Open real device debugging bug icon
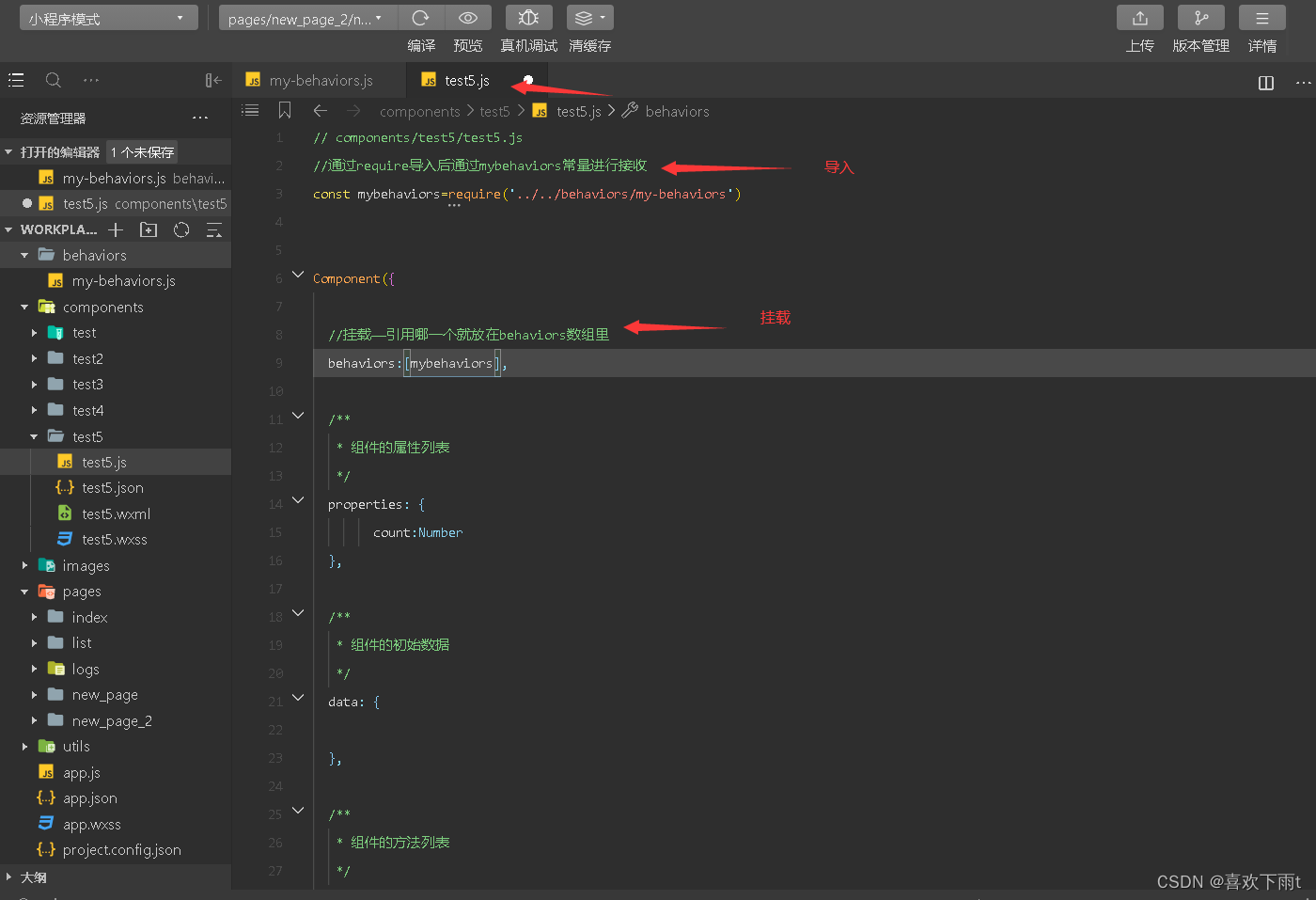 529,18
